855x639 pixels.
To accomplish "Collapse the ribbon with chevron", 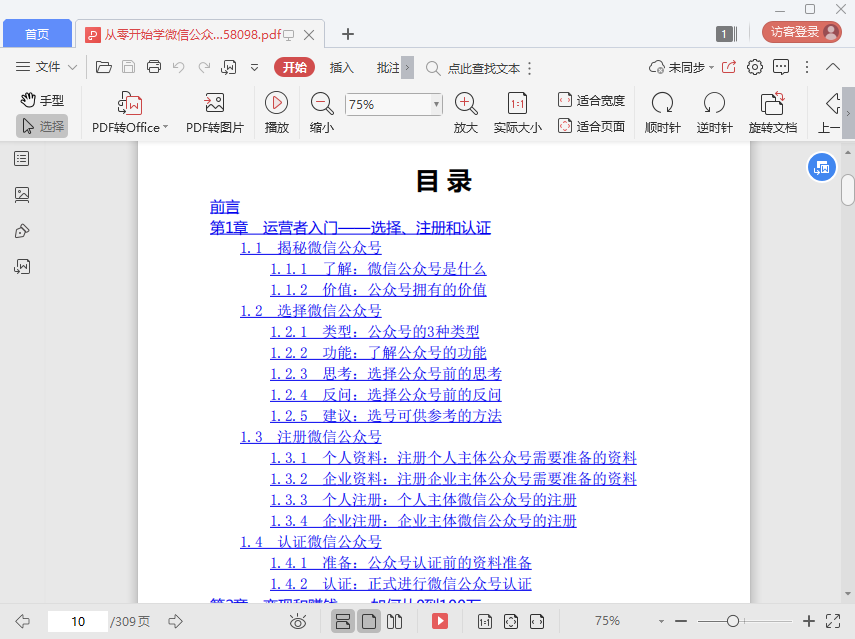I will pos(833,67).
